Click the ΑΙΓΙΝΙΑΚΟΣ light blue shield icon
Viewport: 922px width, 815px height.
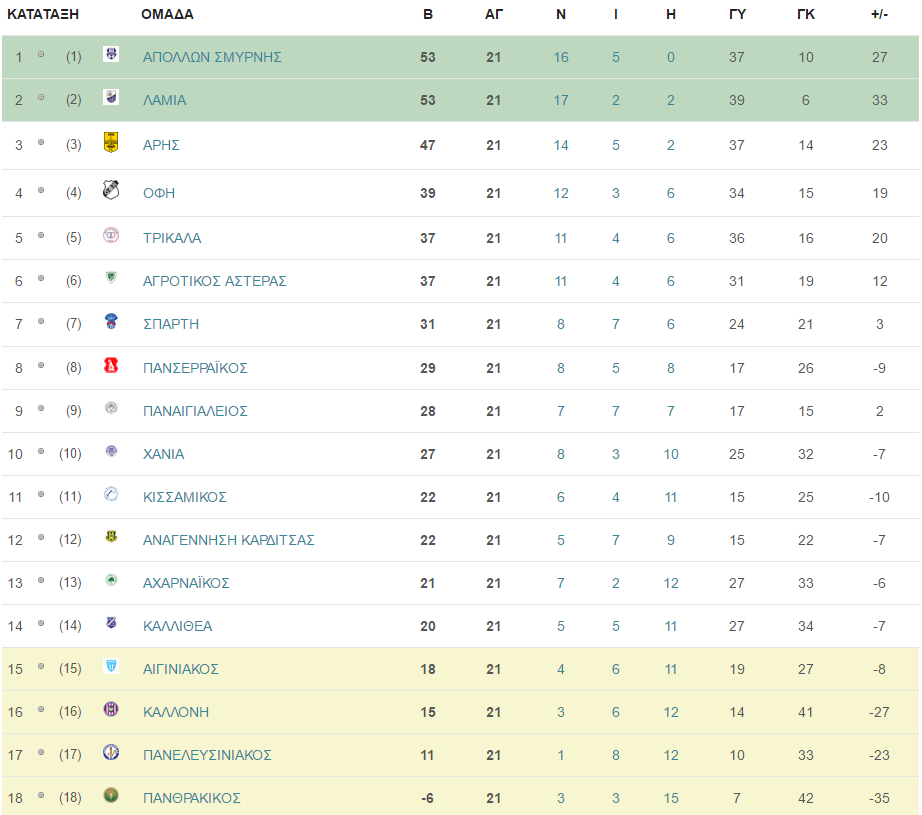pyautogui.click(x=111, y=666)
